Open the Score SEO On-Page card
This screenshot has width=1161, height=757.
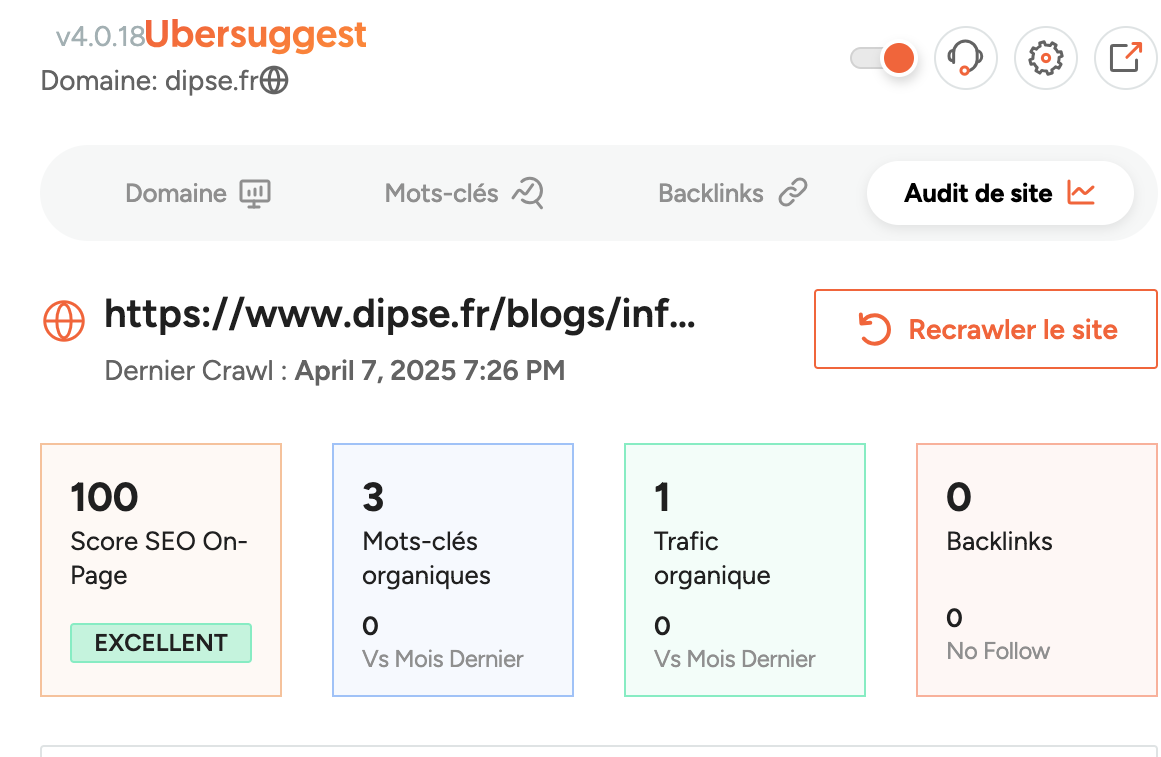pyautogui.click(x=161, y=569)
